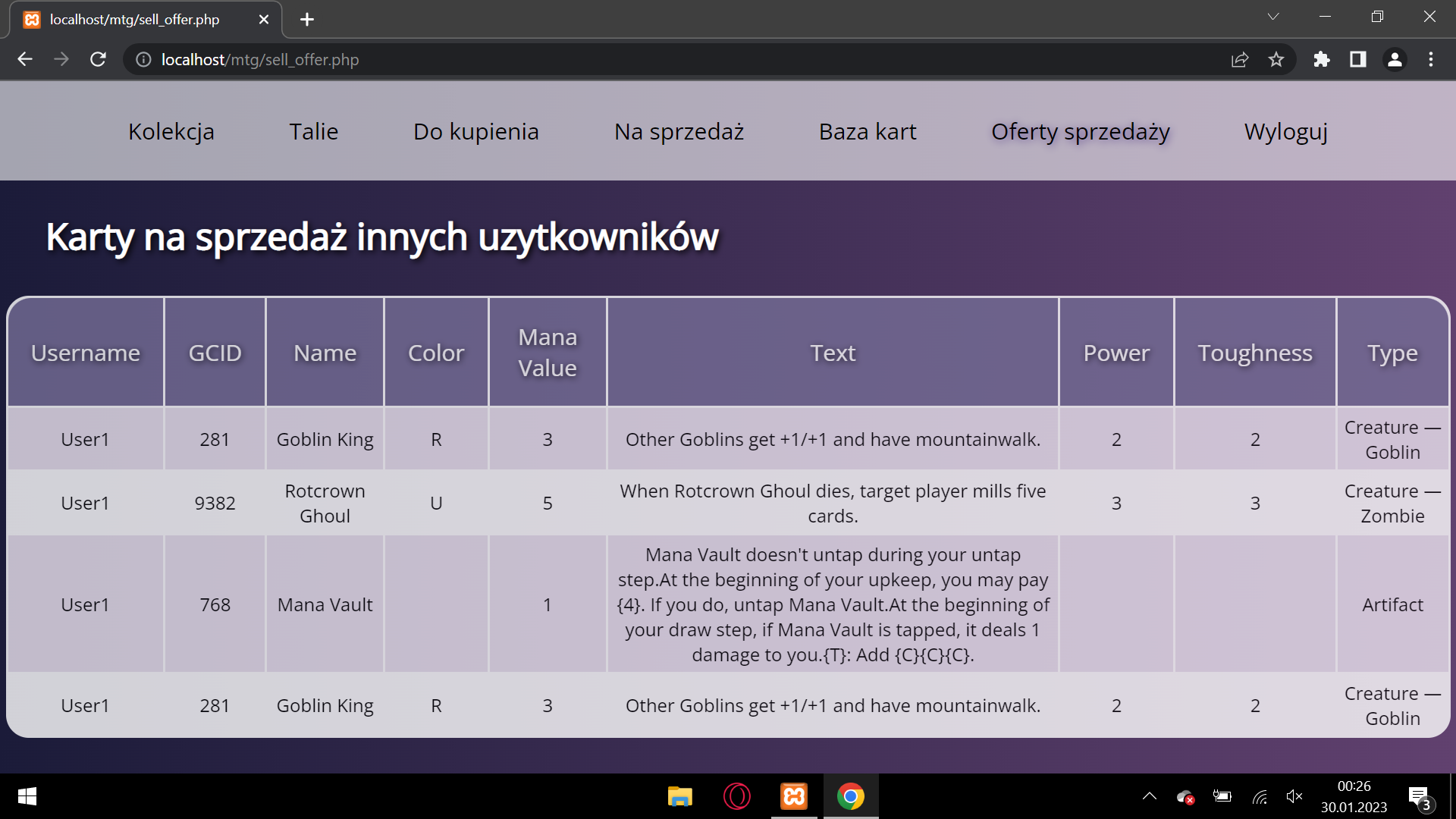
Task: Go to the Baza kart page
Action: click(868, 131)
